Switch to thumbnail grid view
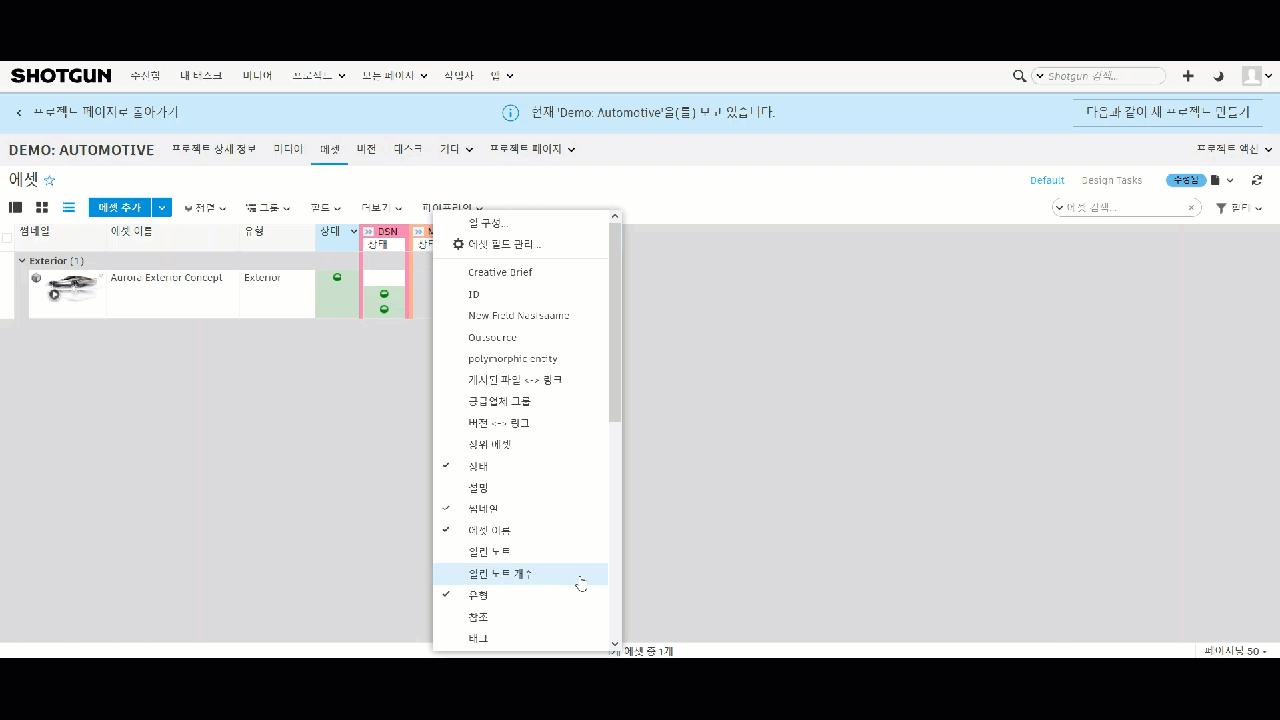The image size is (1280, 720). [x=41, y=207]
